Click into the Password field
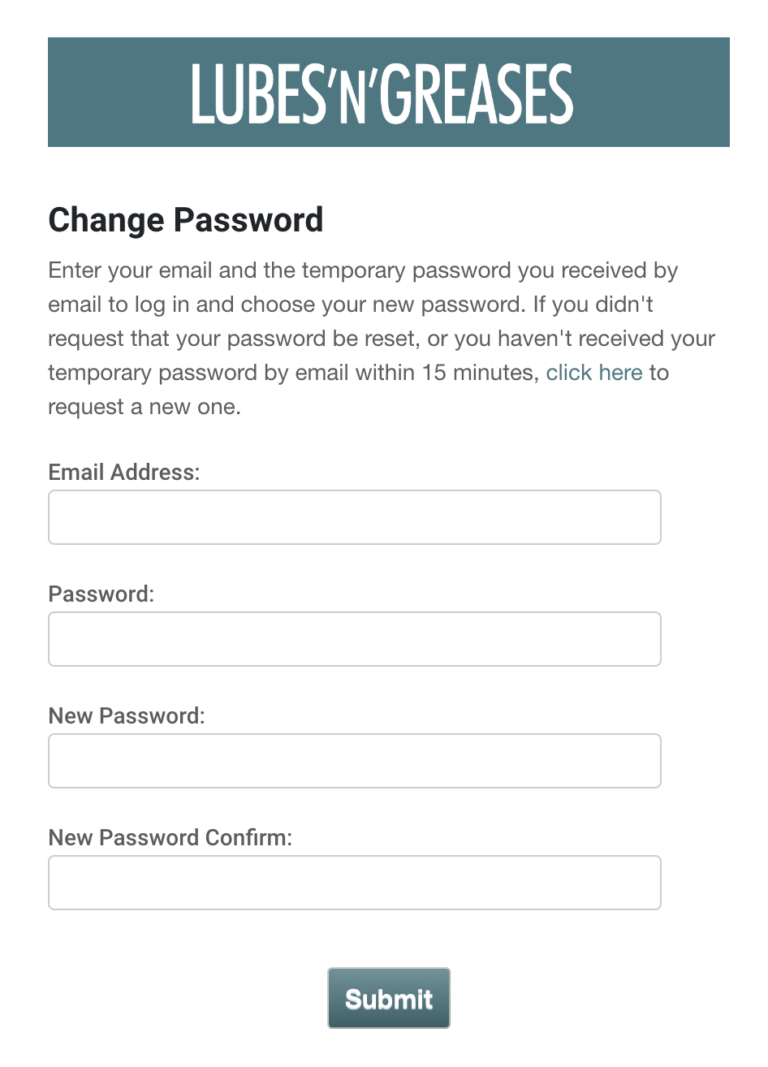Viewport: 768px width, 1067px height. click(354, 639)
